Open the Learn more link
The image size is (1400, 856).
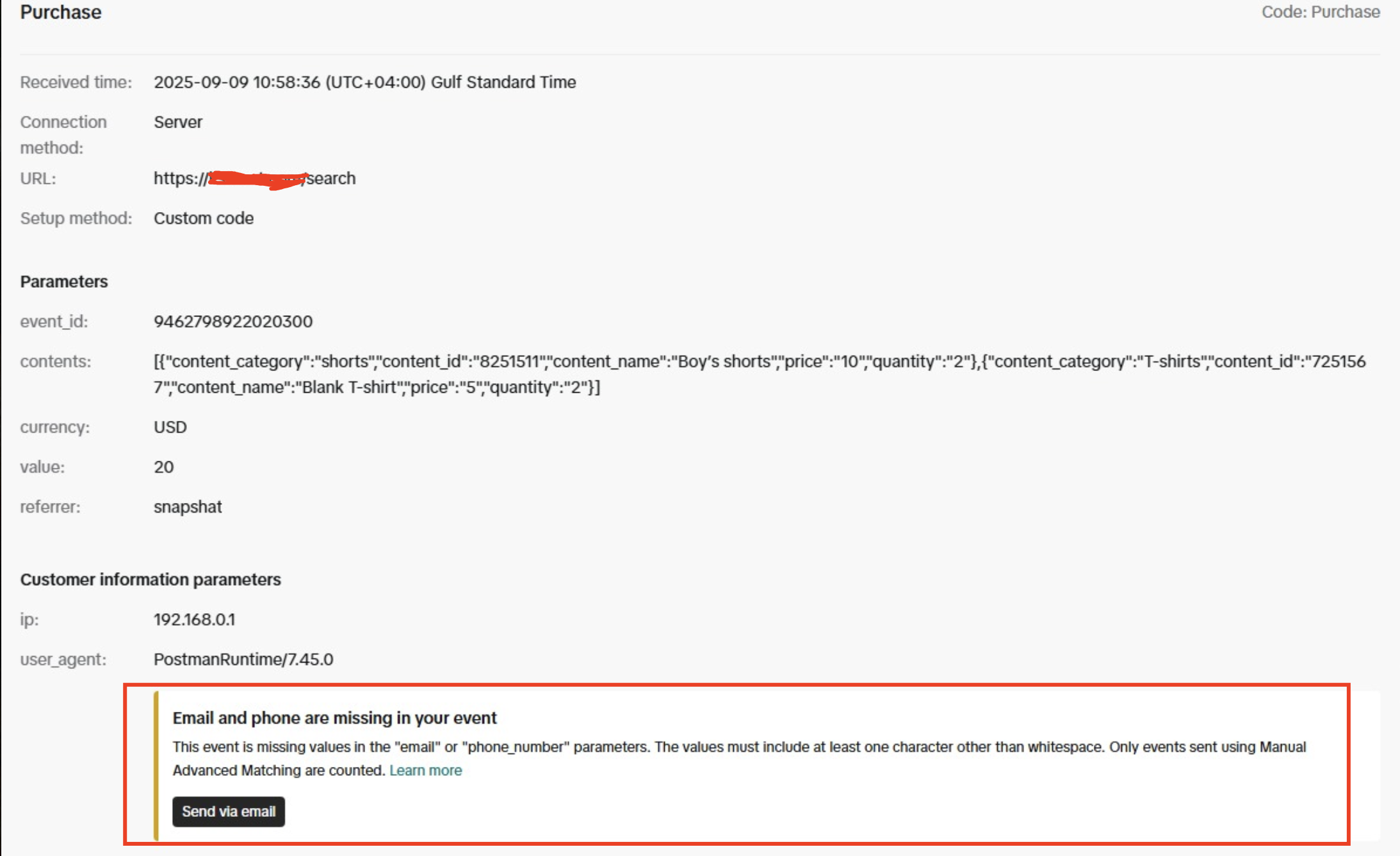point(425,770)
